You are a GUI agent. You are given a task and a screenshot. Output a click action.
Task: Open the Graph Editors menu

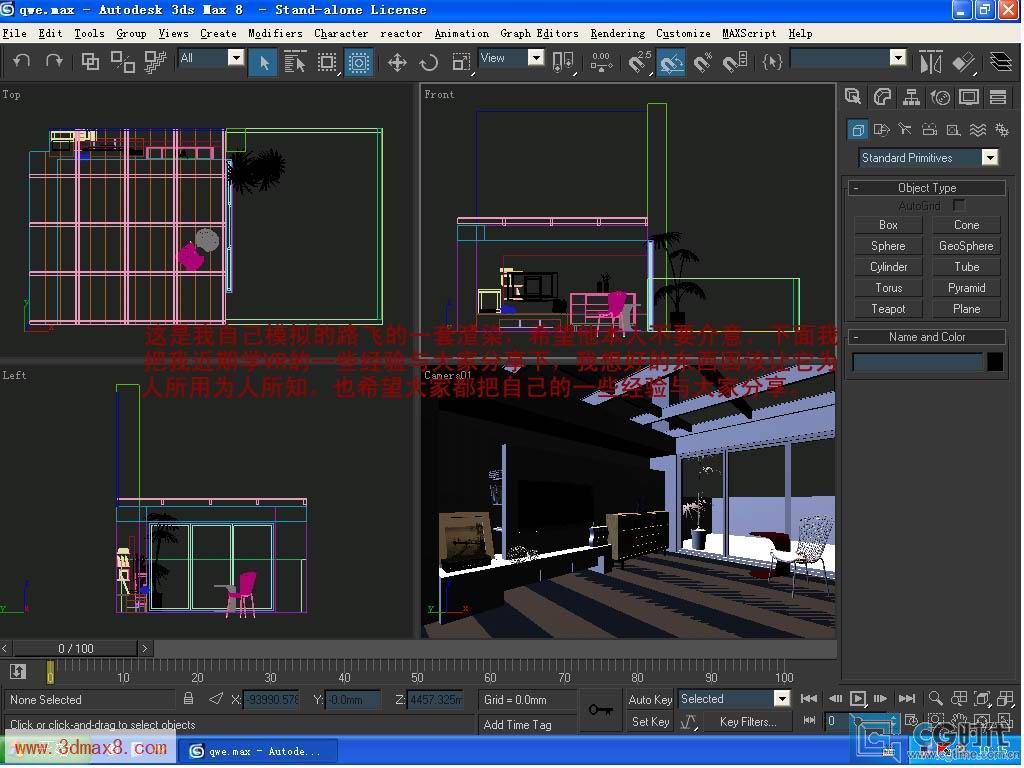[539, 33]
